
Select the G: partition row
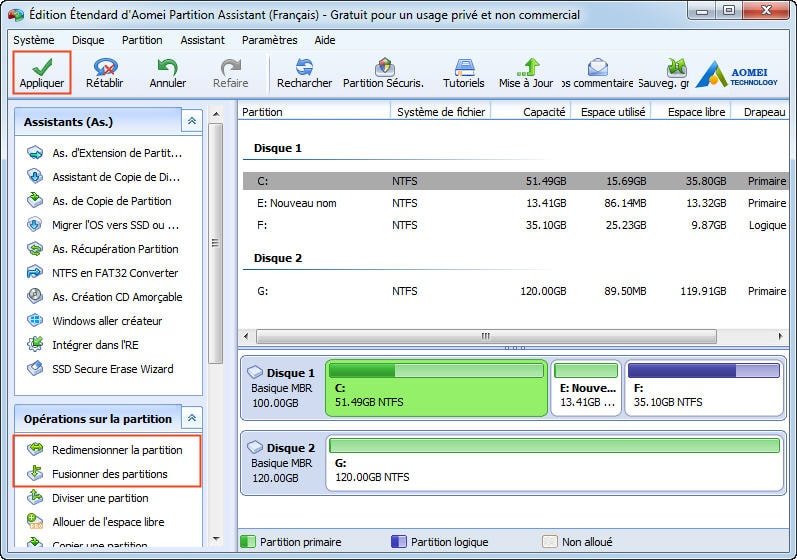pos(515,291)
